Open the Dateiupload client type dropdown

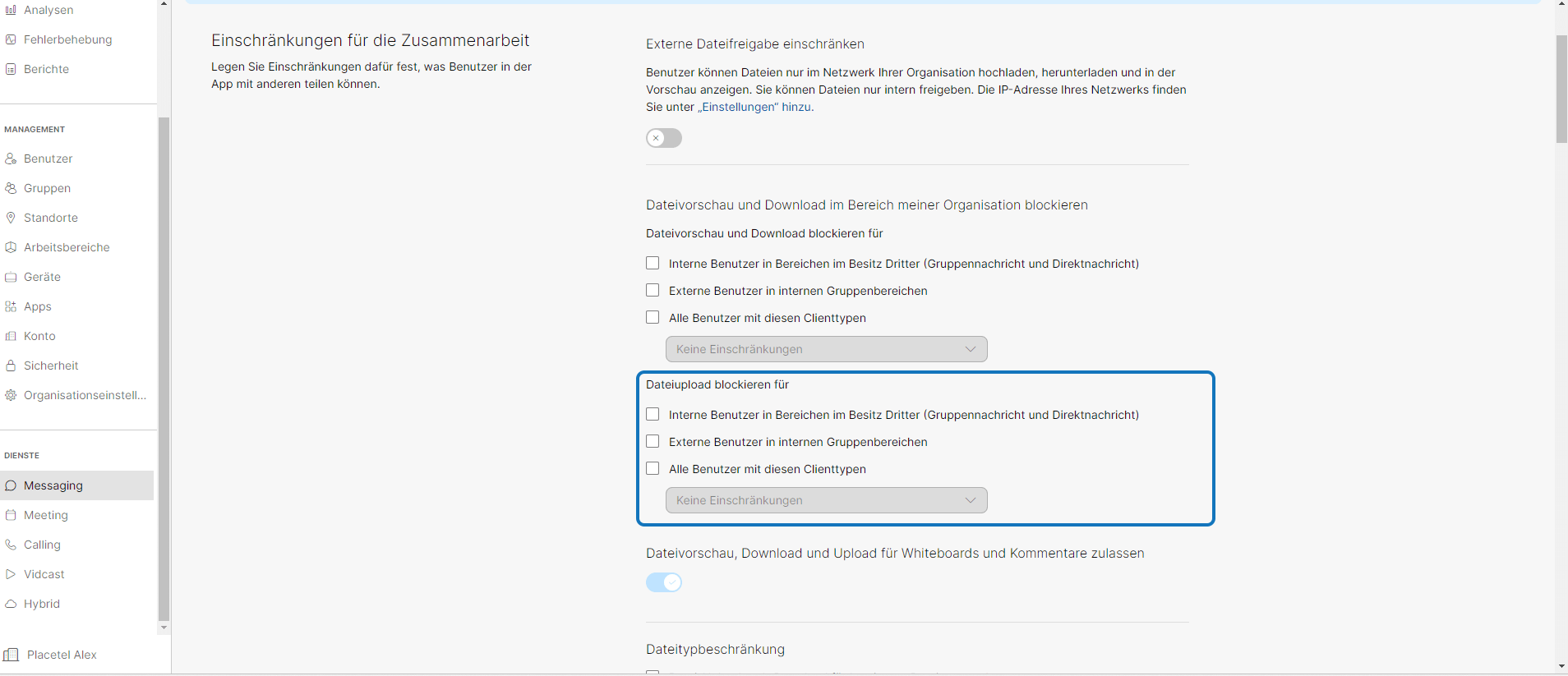pyautogui.click(x=826, y=500)
